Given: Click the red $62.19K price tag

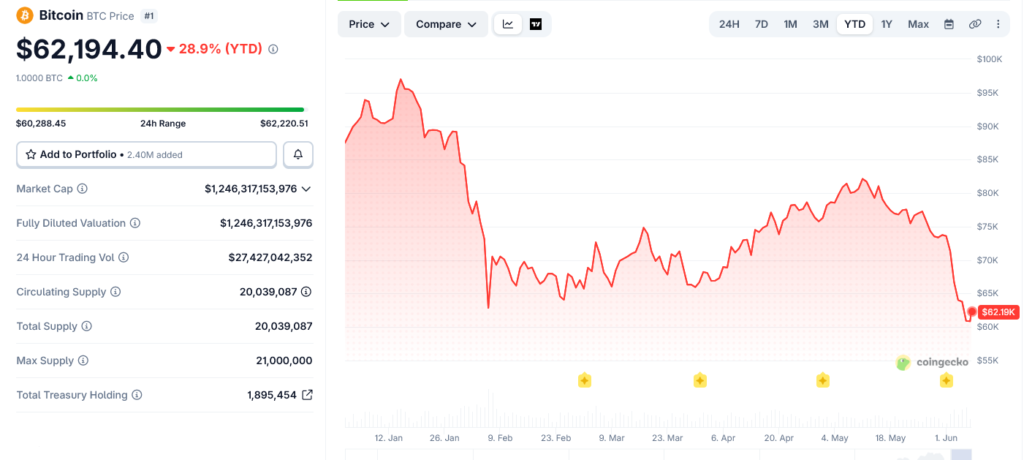Looking at the screenshot, I should pyautogui.click(x=998, y=313).
